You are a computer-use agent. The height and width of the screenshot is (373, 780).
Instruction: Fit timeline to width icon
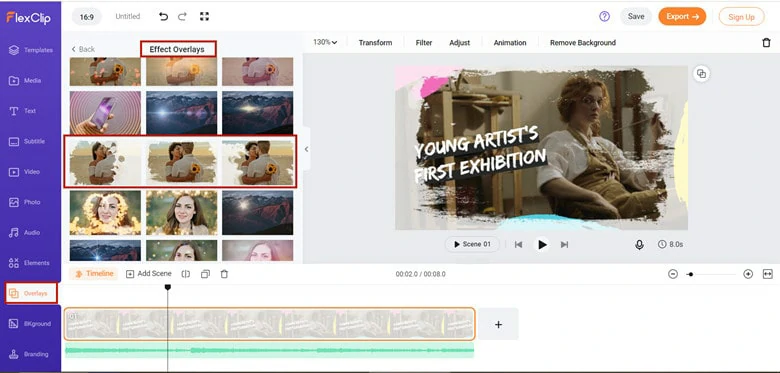point(768,274)
